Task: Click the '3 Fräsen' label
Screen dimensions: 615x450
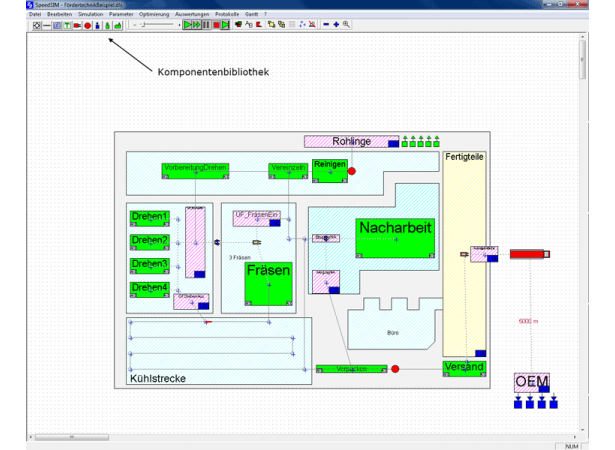Action: [240, 257]
